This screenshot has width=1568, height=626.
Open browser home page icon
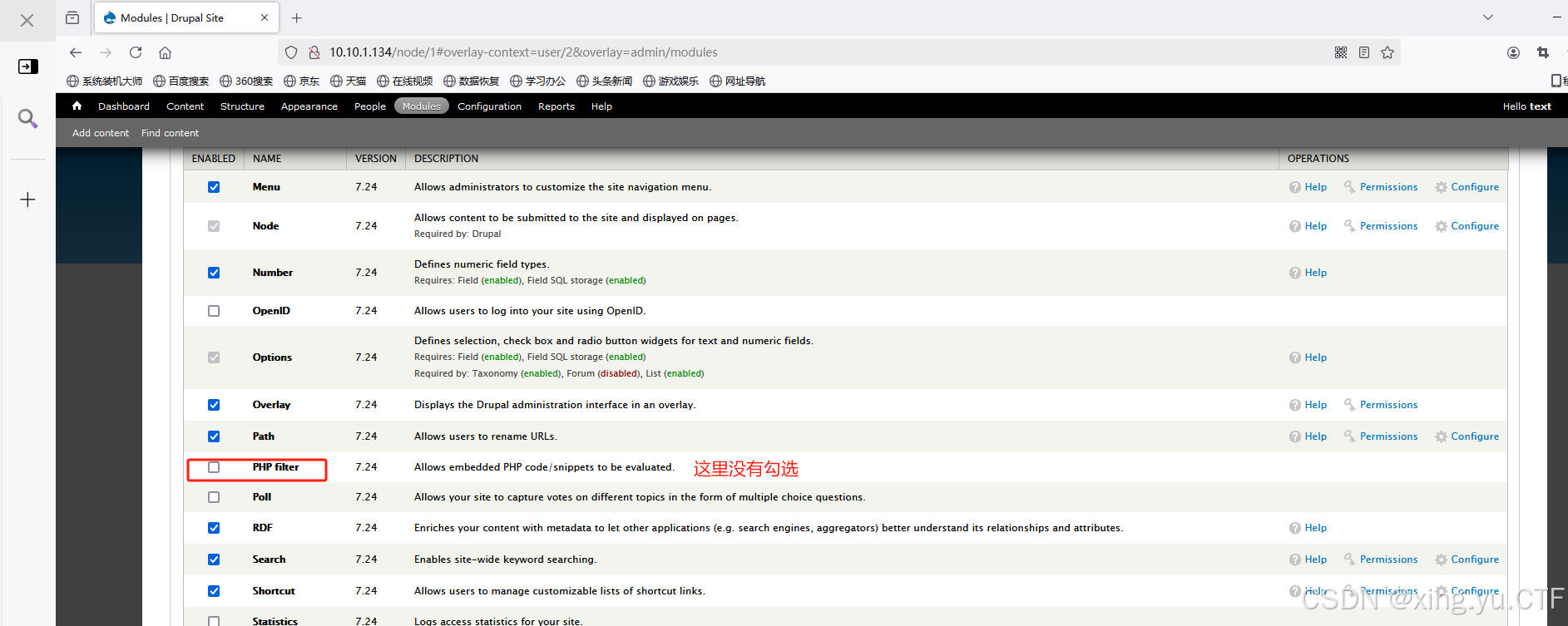tap(166, 52)
